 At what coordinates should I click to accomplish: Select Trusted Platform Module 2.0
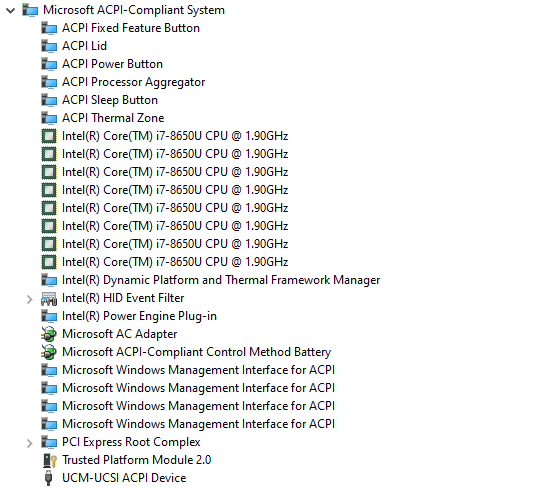pos(137,460)
